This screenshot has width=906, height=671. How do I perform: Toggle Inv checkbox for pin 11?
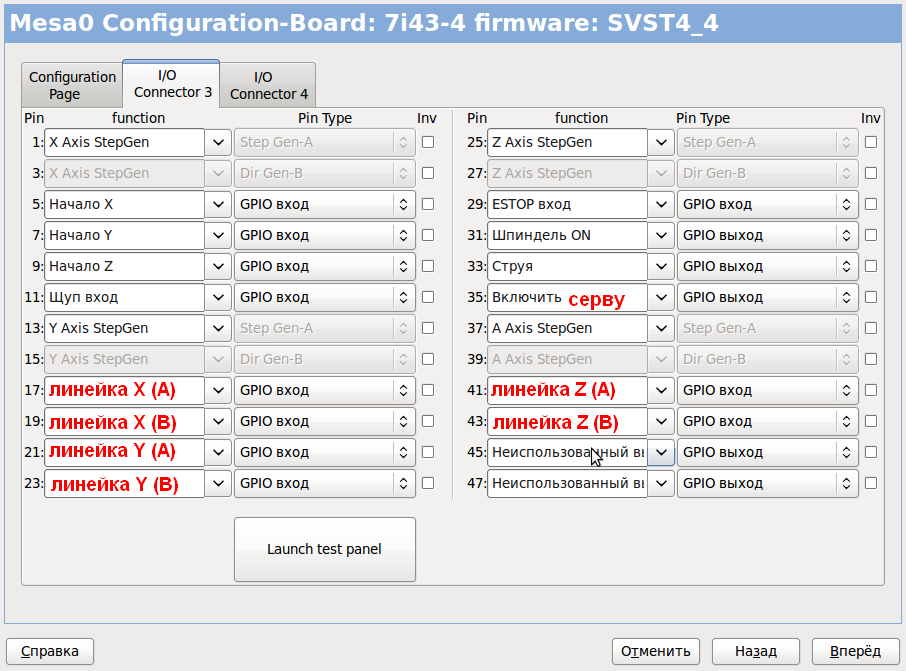coord(428,297)
